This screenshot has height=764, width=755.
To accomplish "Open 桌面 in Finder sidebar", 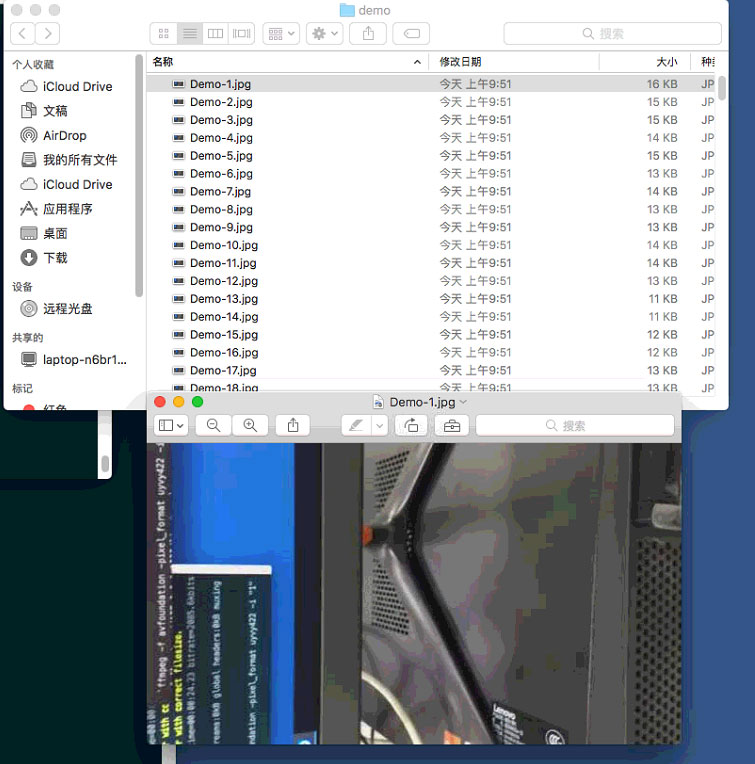I will click(44, 233).
